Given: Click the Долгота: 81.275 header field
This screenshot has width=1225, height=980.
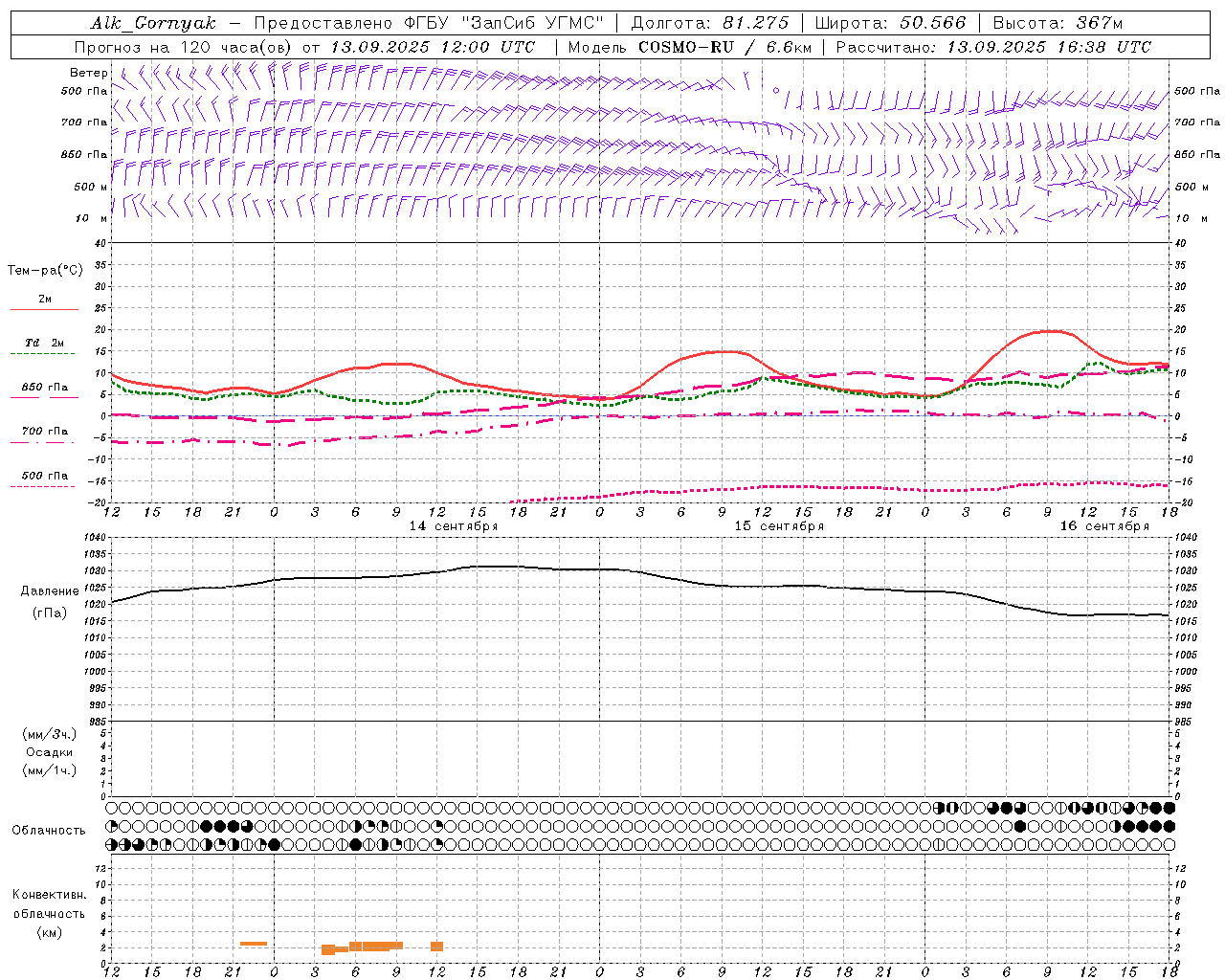Looking at the screenshot, I should coord(710,23).
